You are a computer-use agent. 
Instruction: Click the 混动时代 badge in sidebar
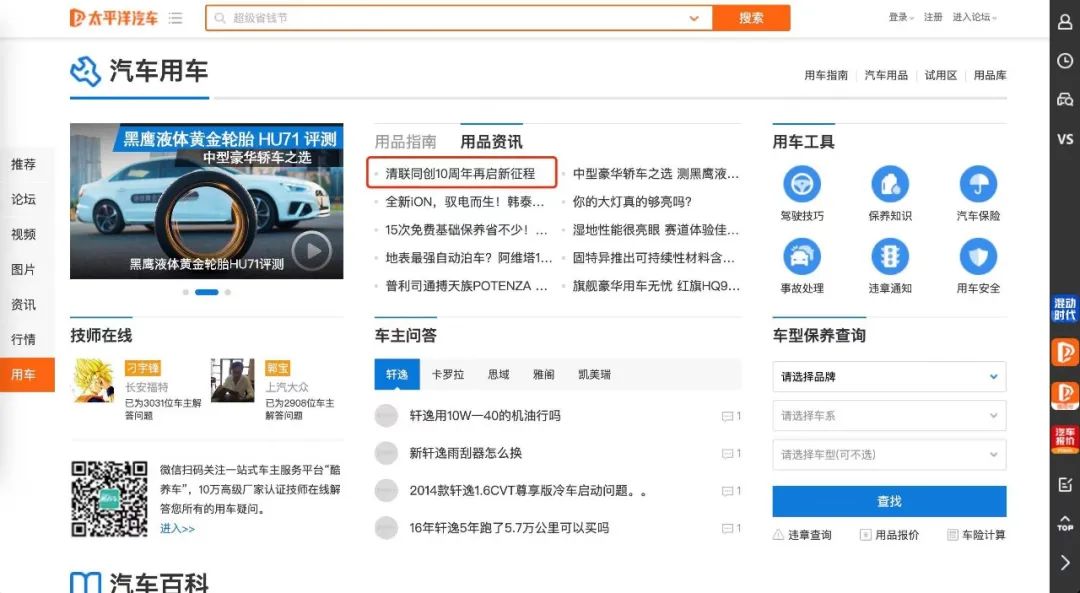click(1065, 309)
